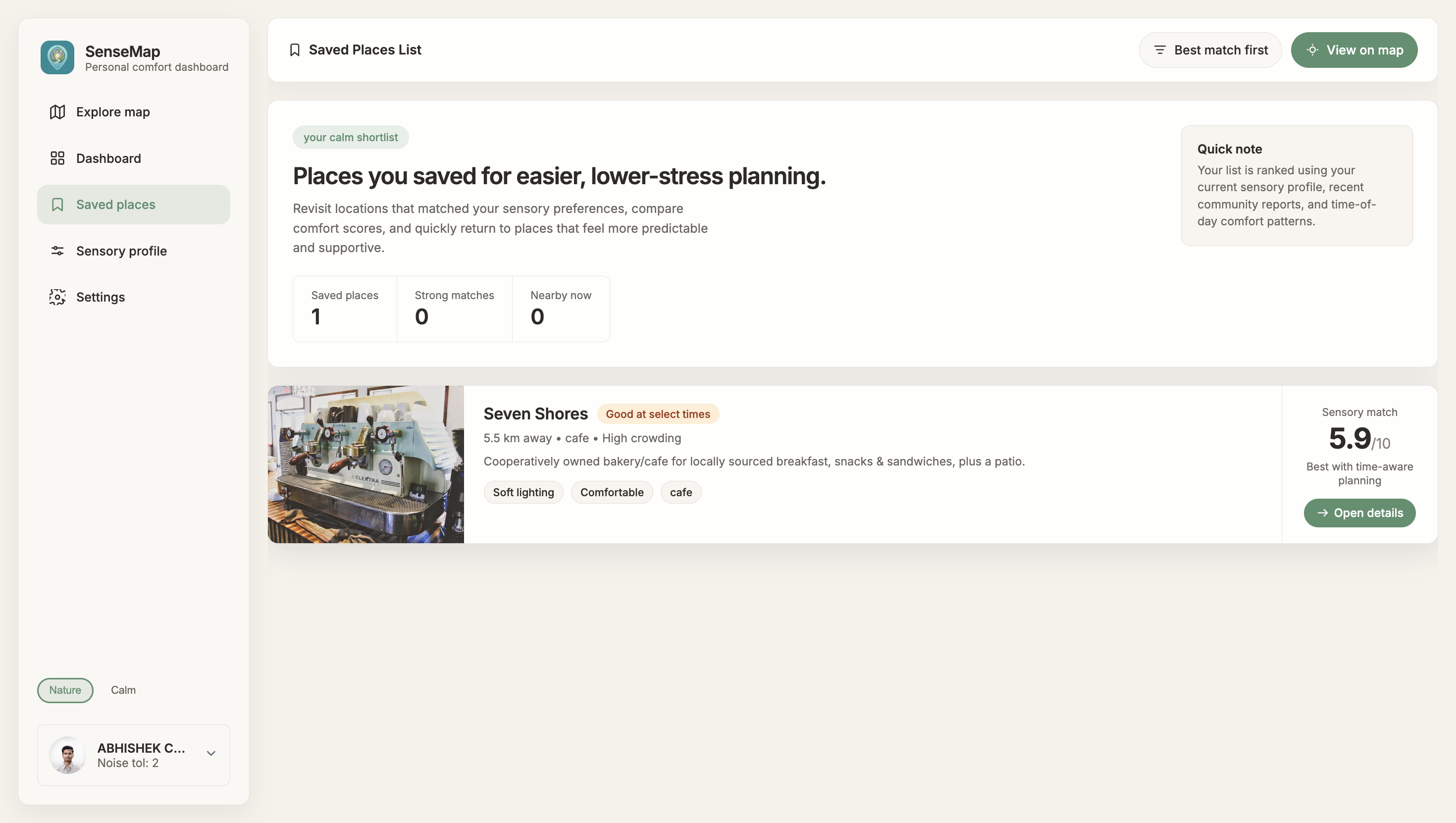
Task: Click the Dashboard grid icon
Action: click(x=57, y=158)
